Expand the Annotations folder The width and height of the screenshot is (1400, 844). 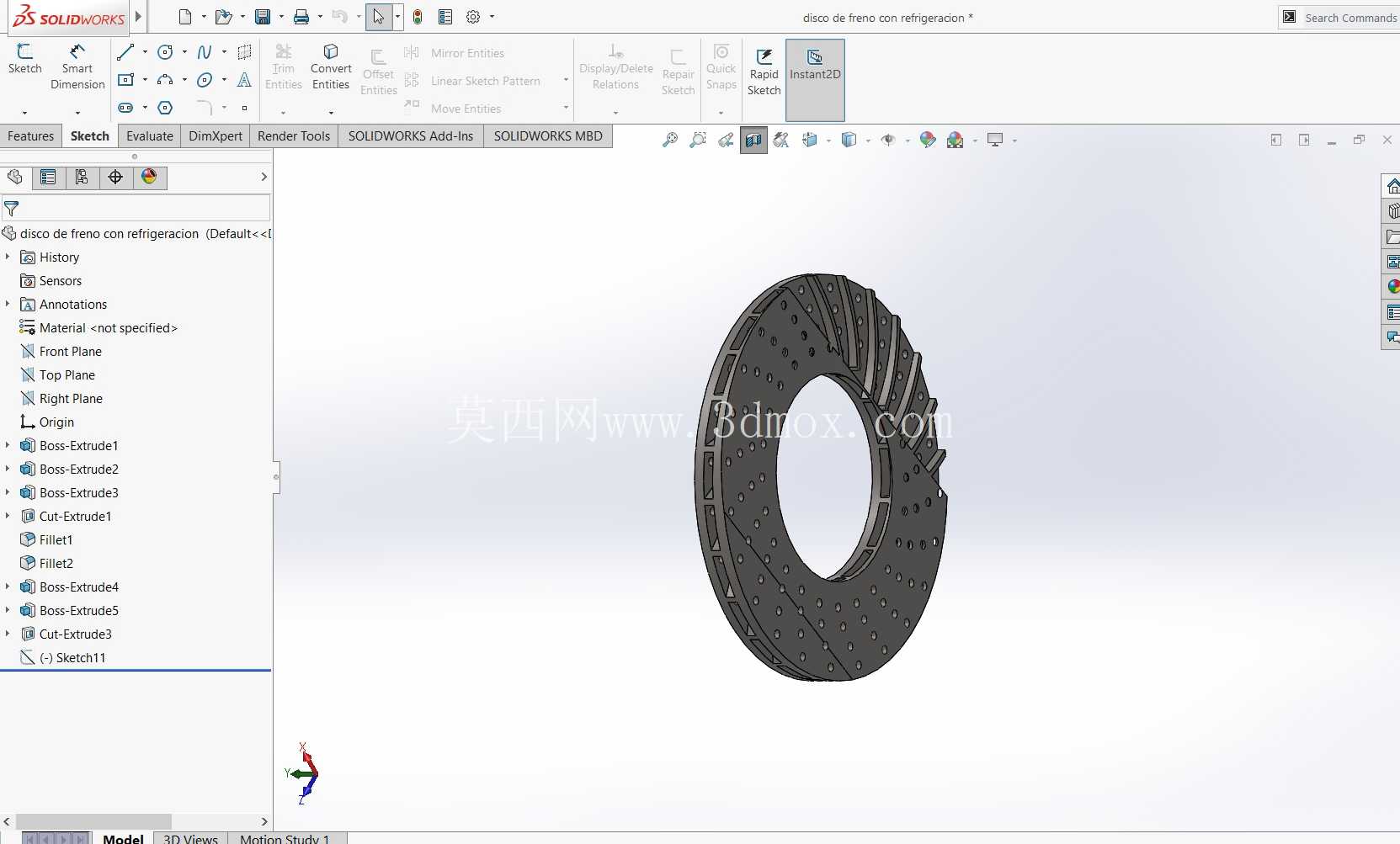8,304
